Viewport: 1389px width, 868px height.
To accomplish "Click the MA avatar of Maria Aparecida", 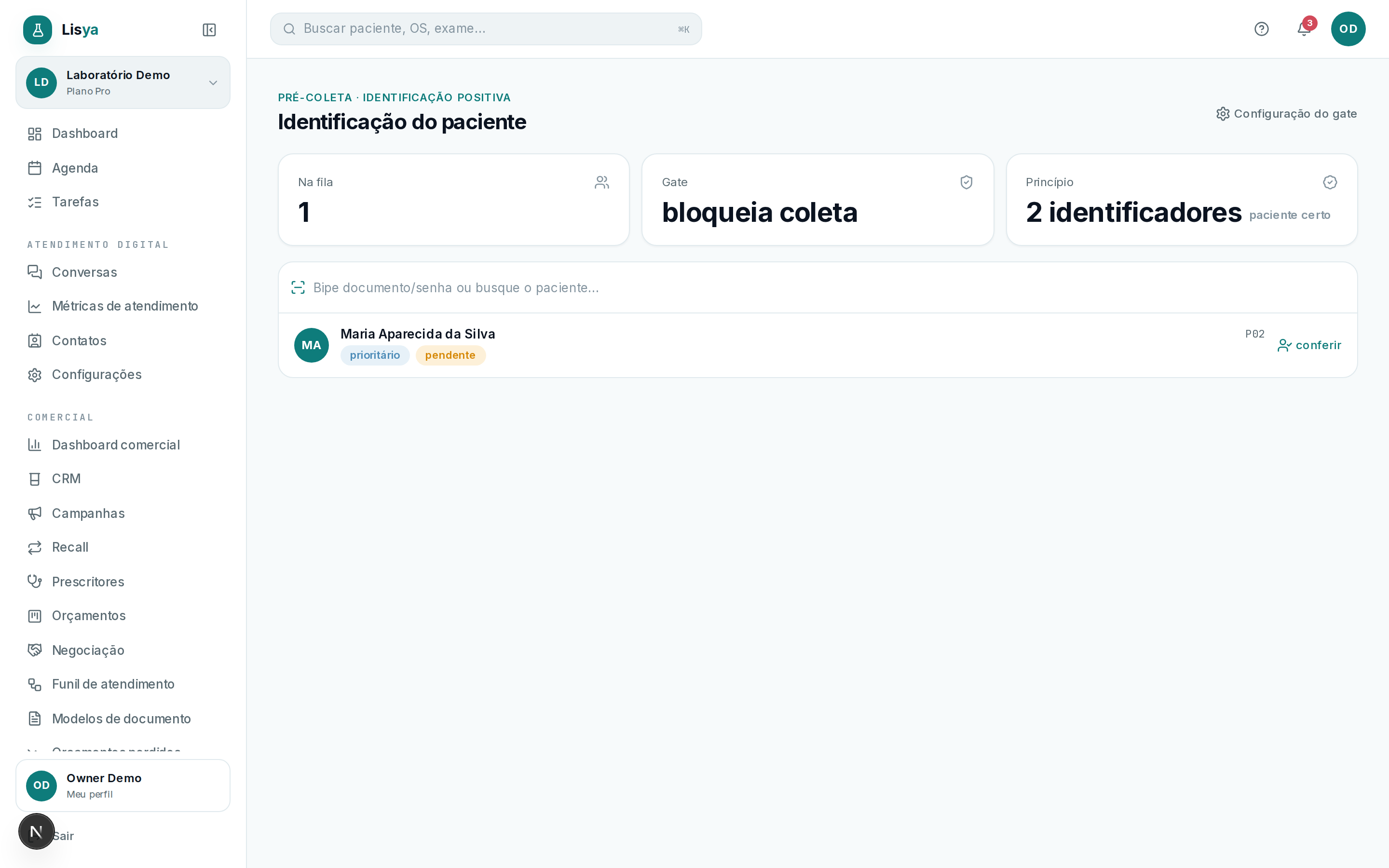I will tap(311, 345).
